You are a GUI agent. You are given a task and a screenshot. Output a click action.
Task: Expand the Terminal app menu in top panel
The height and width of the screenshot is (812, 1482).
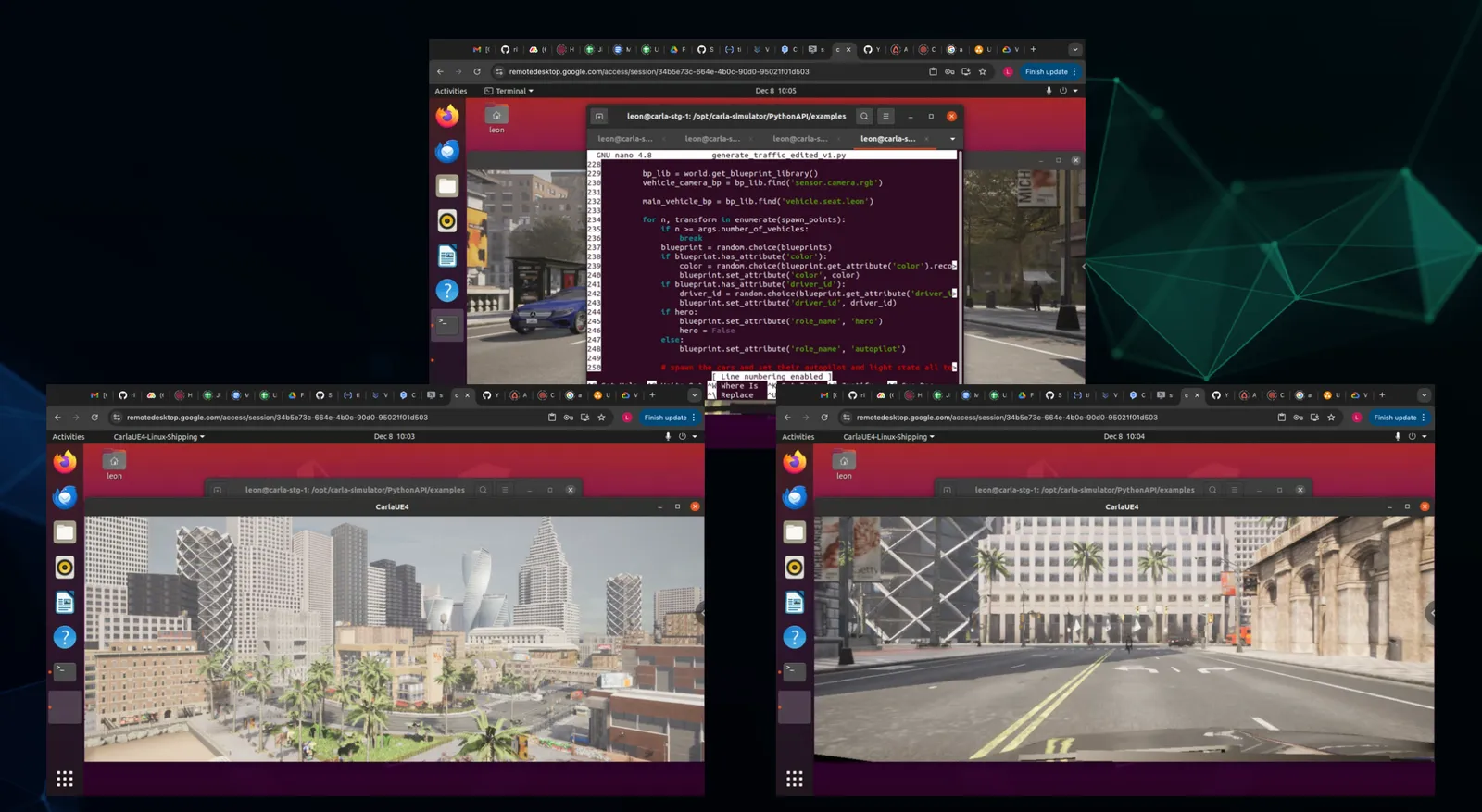[509, 91]
